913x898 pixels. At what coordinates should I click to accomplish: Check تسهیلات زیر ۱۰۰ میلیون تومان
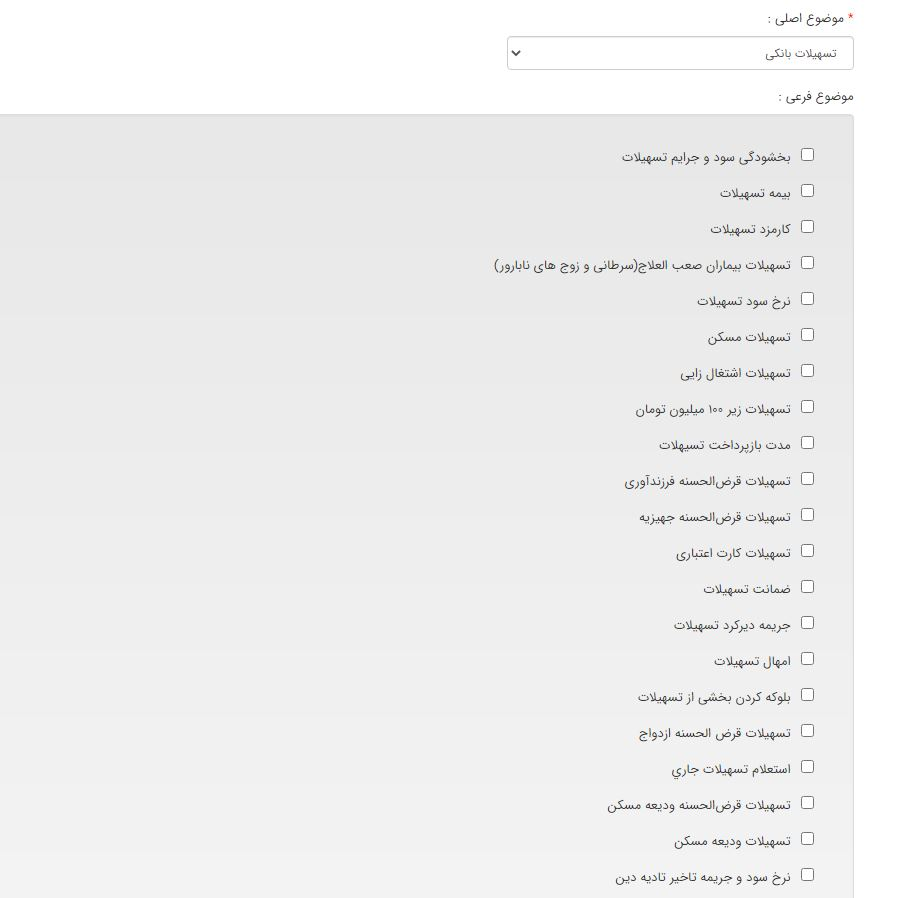tap(808, 407)
